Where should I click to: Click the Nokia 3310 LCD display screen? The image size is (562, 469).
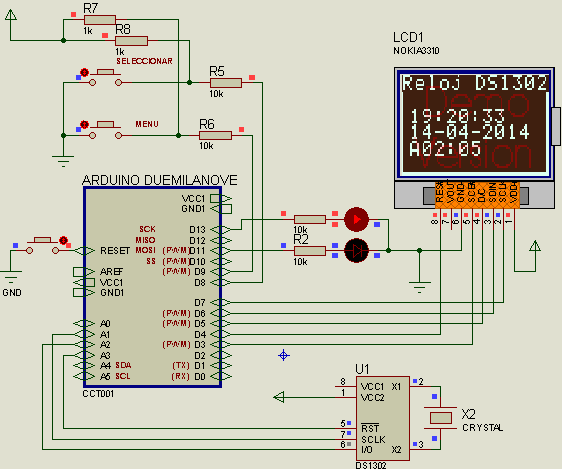(x=474, y=123)
